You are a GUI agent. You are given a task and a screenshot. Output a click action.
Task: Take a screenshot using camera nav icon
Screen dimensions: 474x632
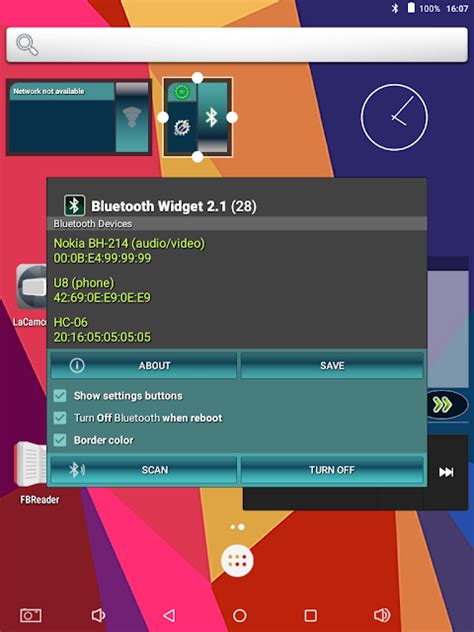click(x=31, y=615)
